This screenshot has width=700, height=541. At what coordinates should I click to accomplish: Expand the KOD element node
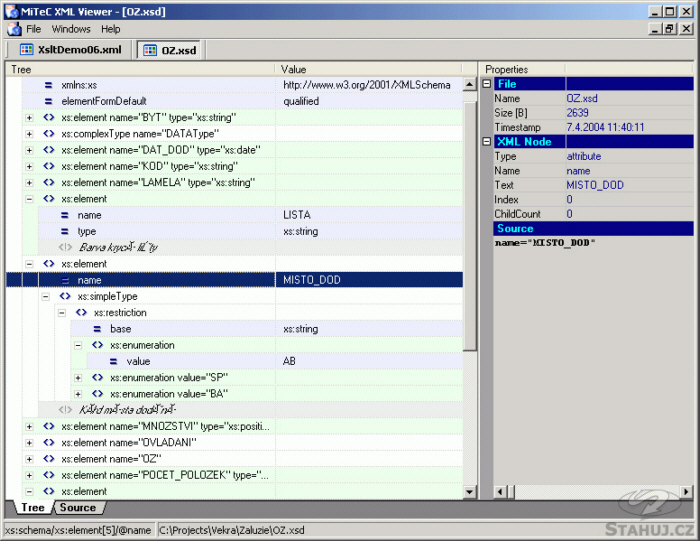tap(29, 166)
